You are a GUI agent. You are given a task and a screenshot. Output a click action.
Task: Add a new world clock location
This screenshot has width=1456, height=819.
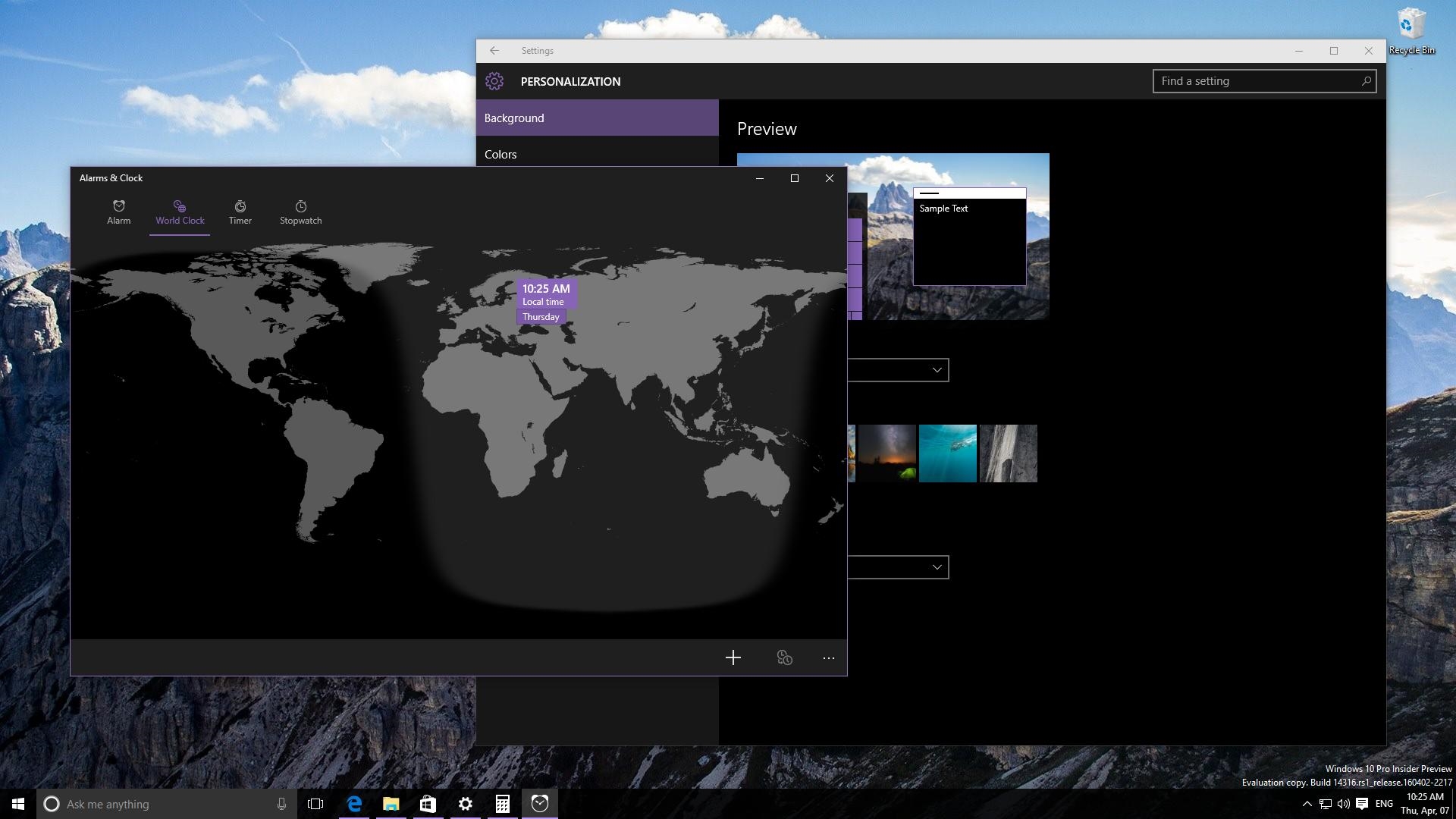click(x=733, y=657)
